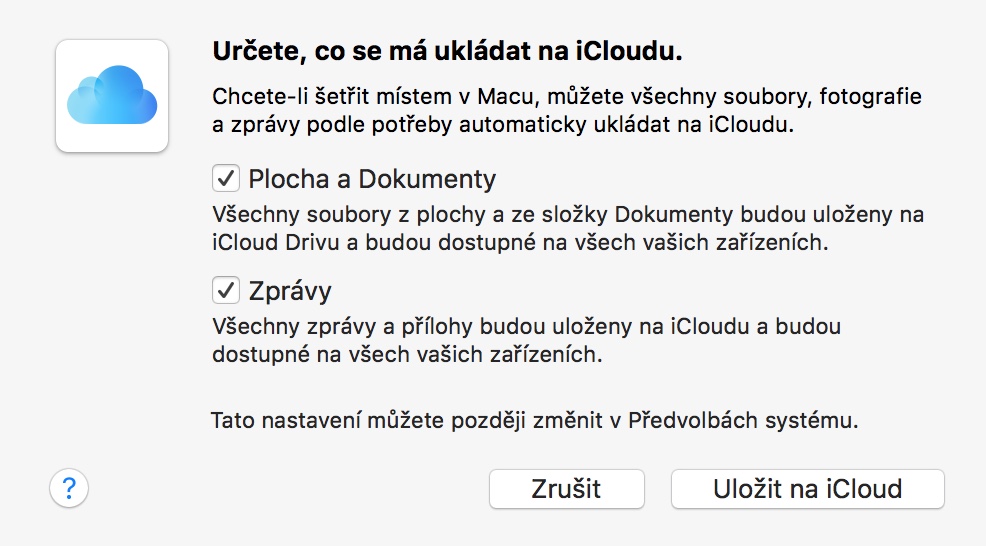Open help with the question mark button
Screen dimensions: 986x546
69,488
